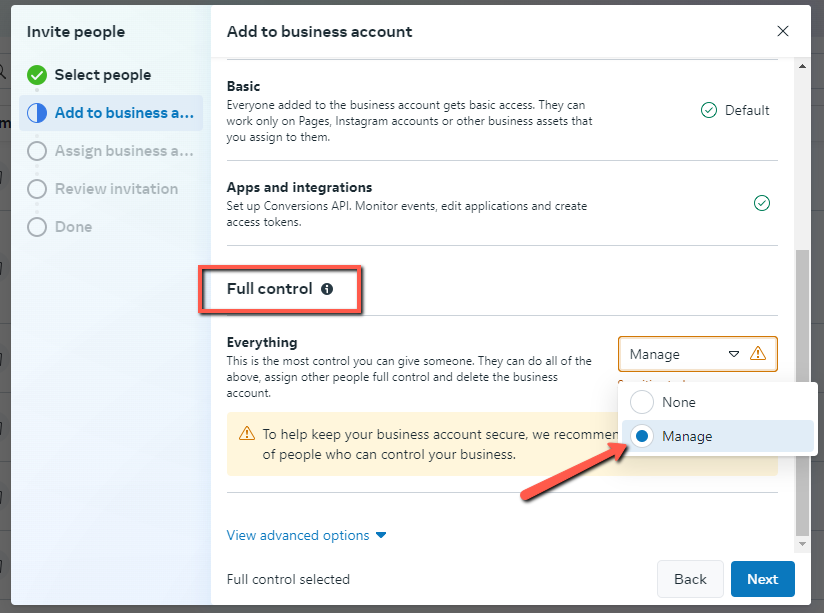Click the warning icon in the security notice

[x=246, y=434]
